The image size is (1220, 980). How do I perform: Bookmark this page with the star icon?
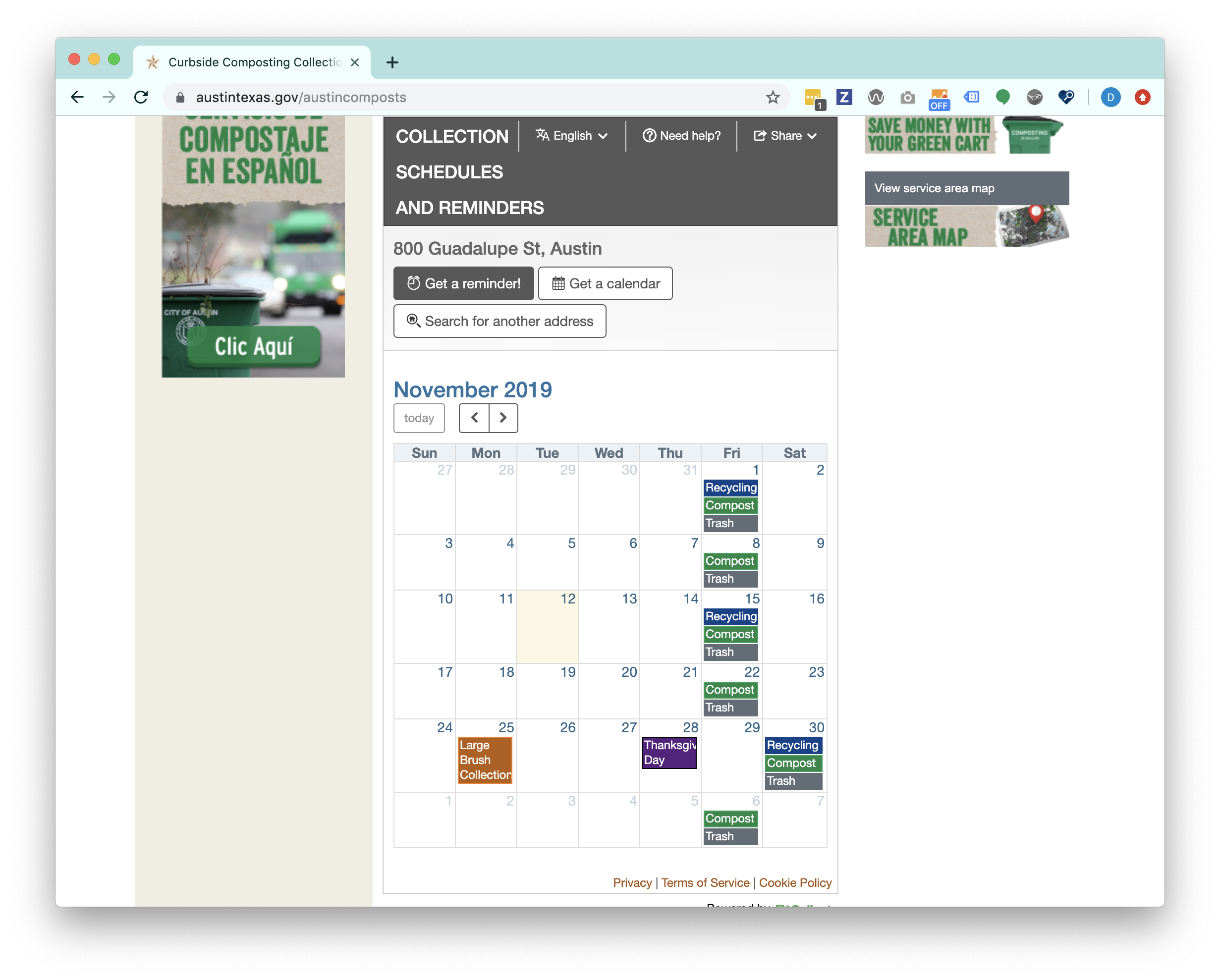(x=773, y=97)
